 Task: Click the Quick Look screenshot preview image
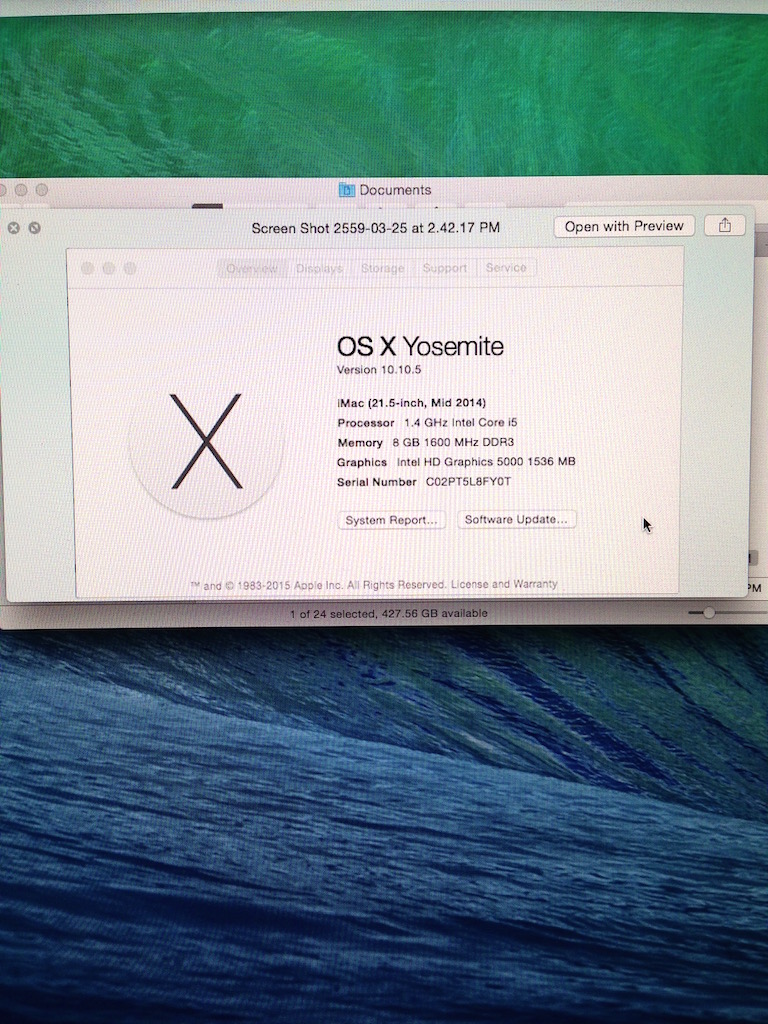[376, 422]
